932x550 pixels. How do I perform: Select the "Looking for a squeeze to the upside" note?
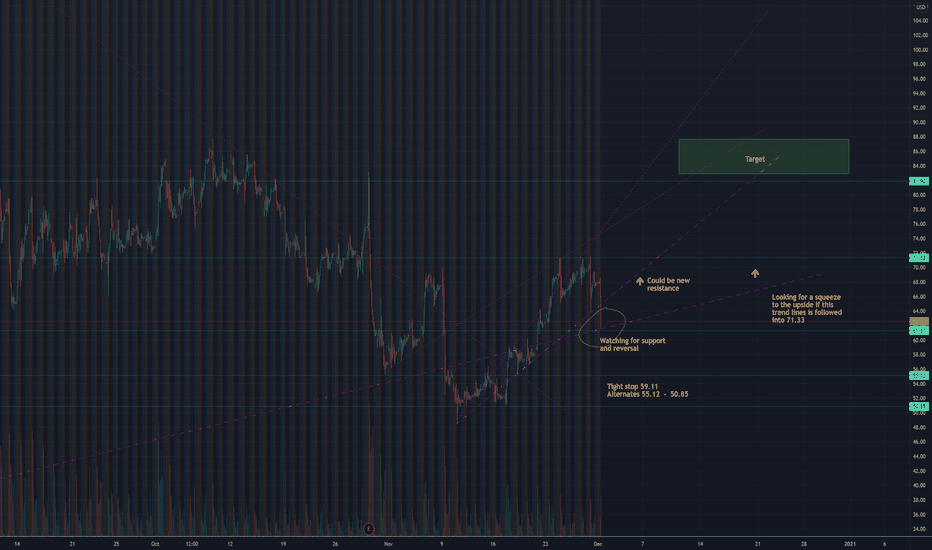pos(807,308)
